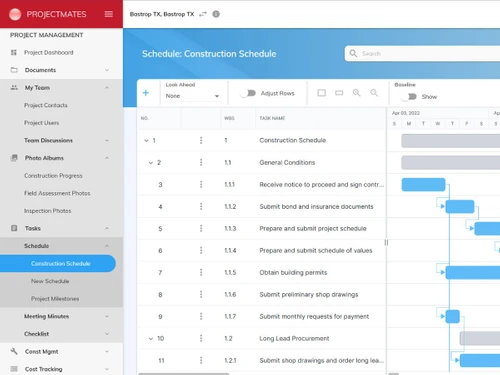Open row menu for Long Lead Procurement
Viewport: 500px width, 375px height.
pyautogui.click(x=201, y=338)
